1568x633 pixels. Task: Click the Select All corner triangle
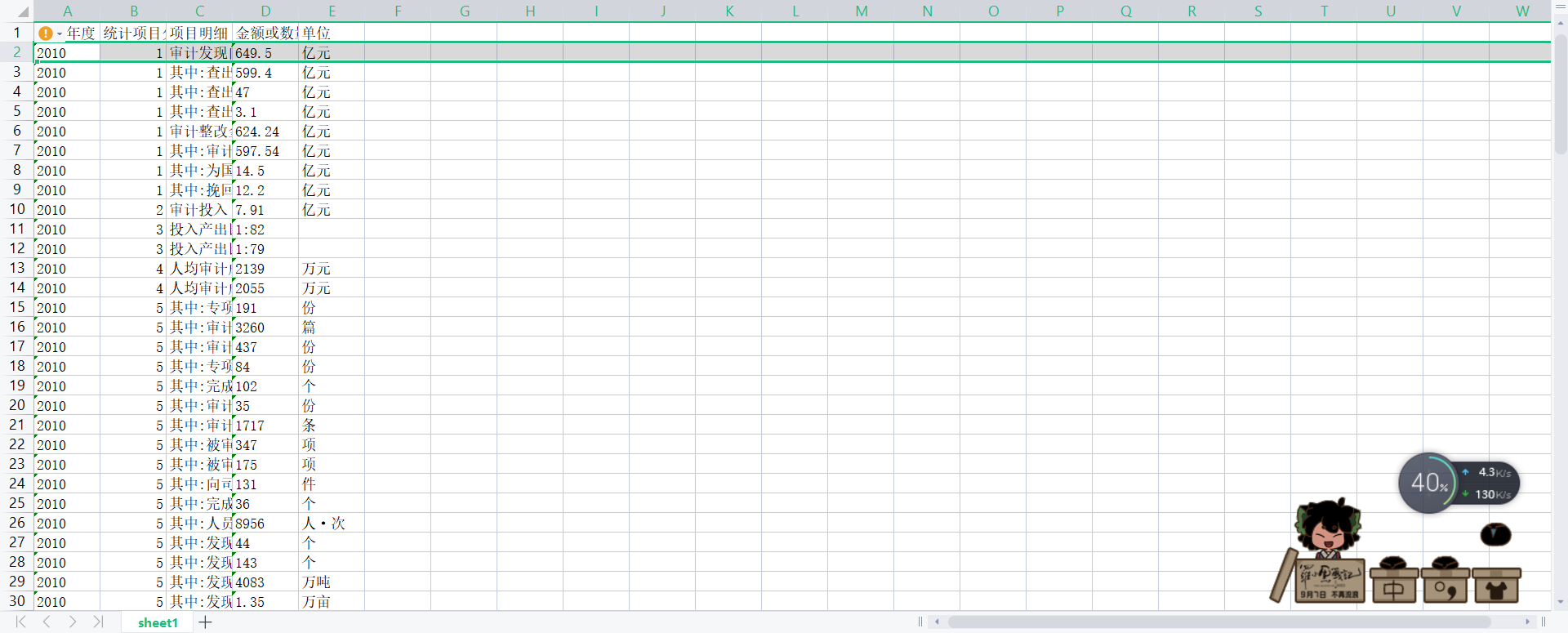23,12
